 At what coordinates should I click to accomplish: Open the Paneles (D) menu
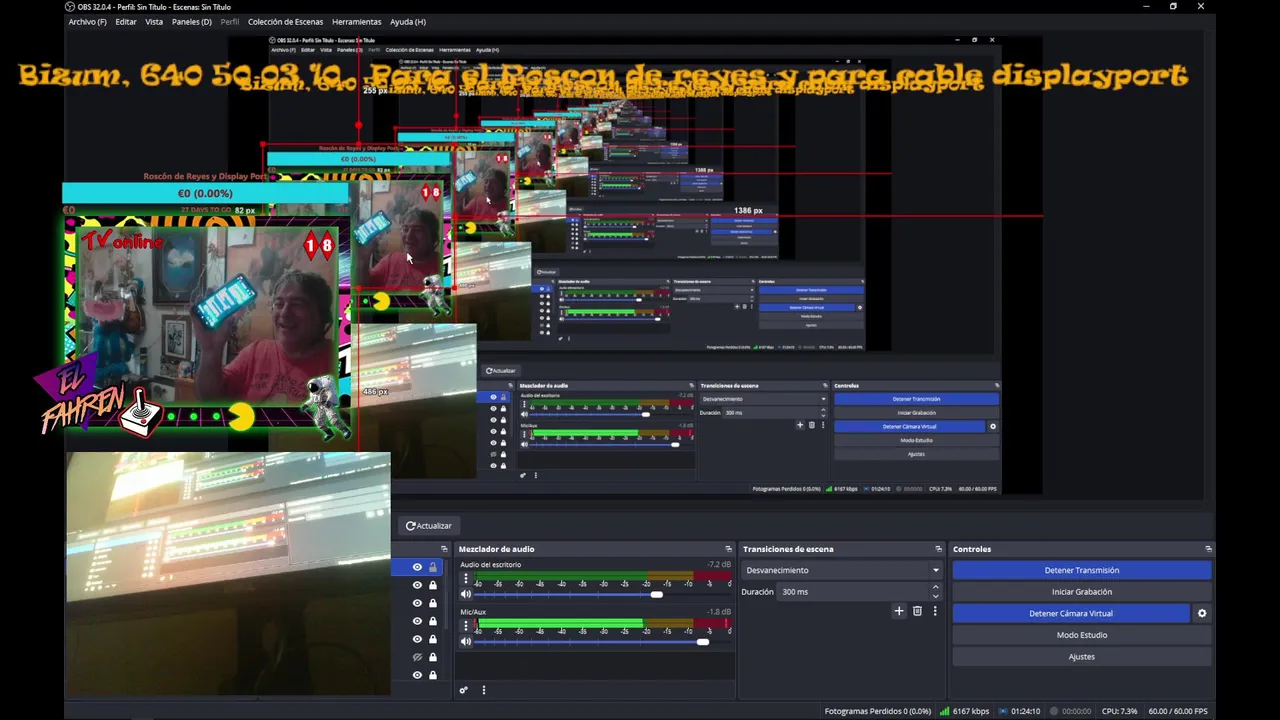[x=191, y=22]
